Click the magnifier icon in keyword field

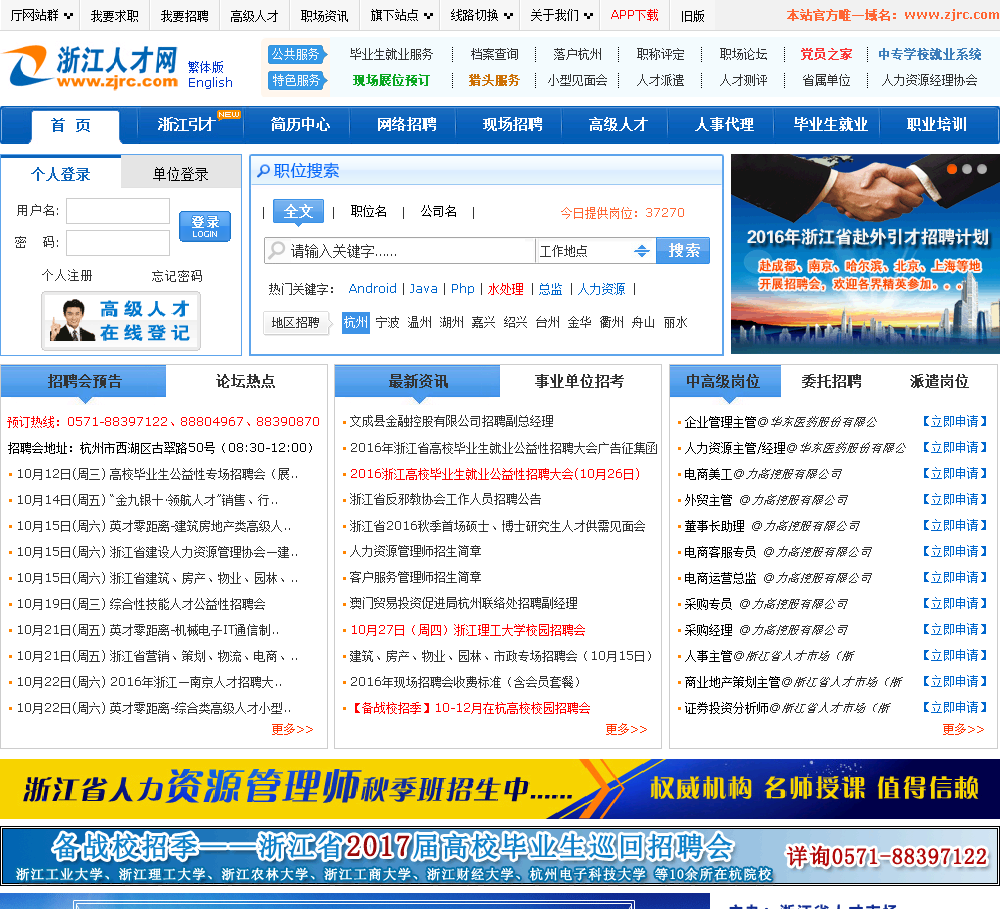pos(277,250)
